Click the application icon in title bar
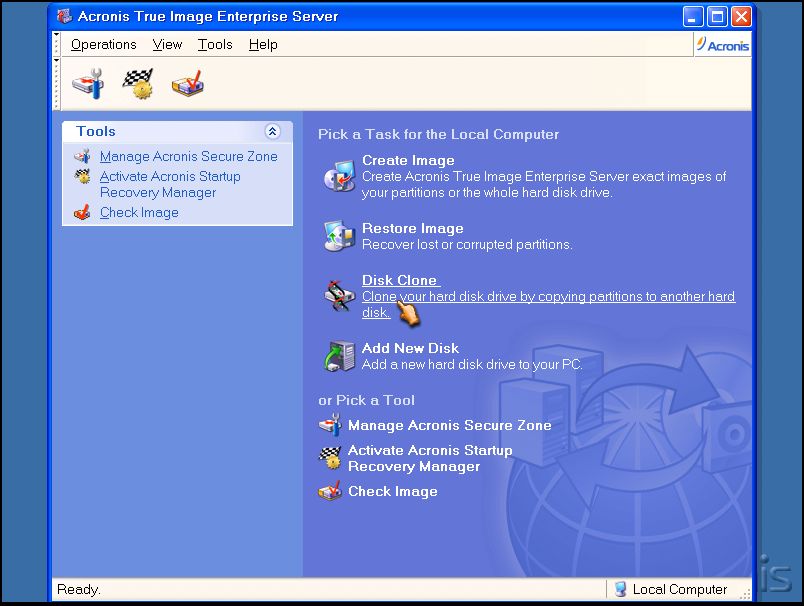This screenshot has height=606, width=804. click(64, 16)
